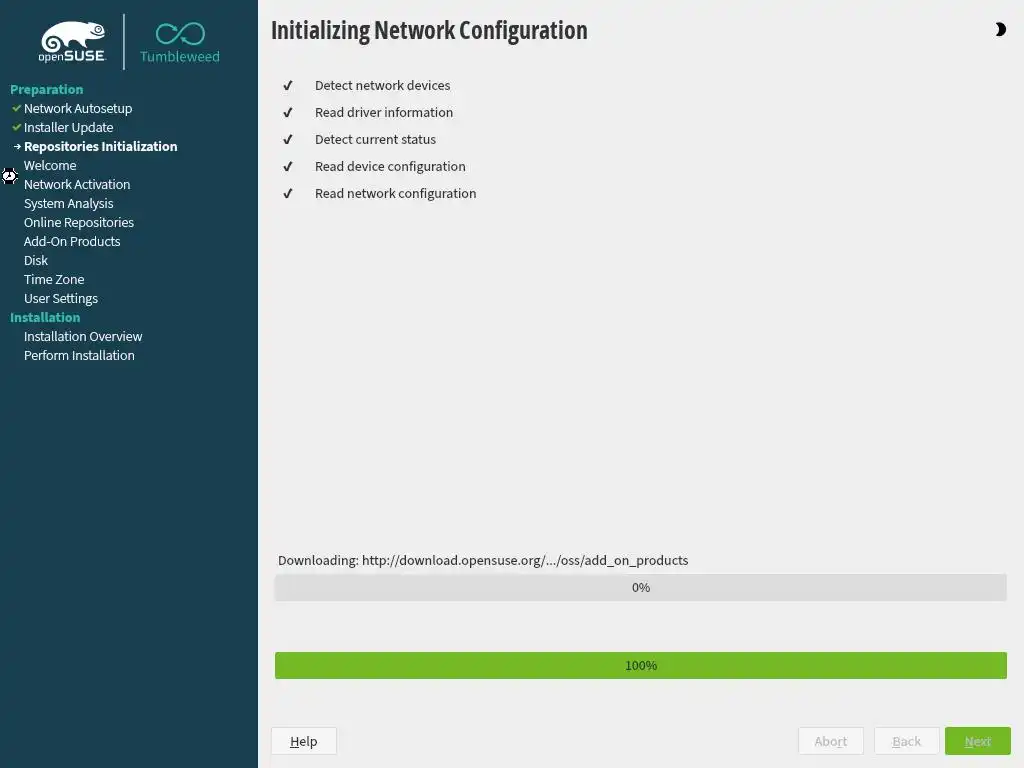Click the checkmark next to Detect network devices
Image resolution: width=1024 pixels, height=768 pixels.
(288, 86)
